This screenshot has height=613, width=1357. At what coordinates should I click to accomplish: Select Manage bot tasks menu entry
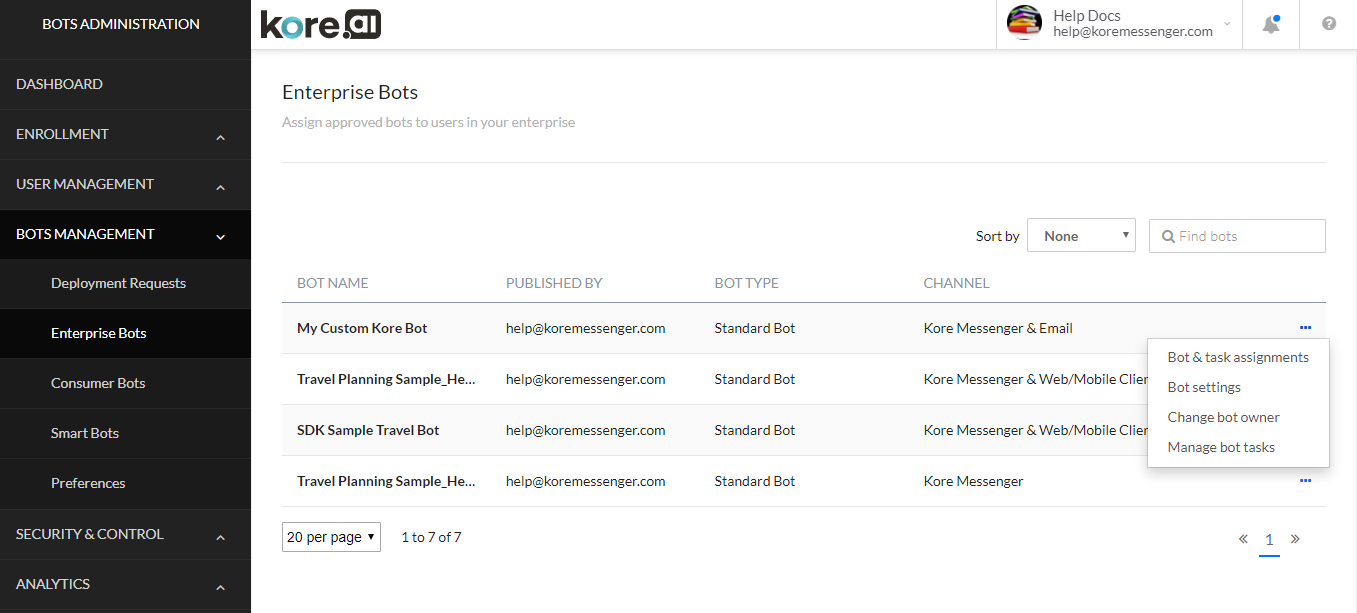pos(1221,447)
